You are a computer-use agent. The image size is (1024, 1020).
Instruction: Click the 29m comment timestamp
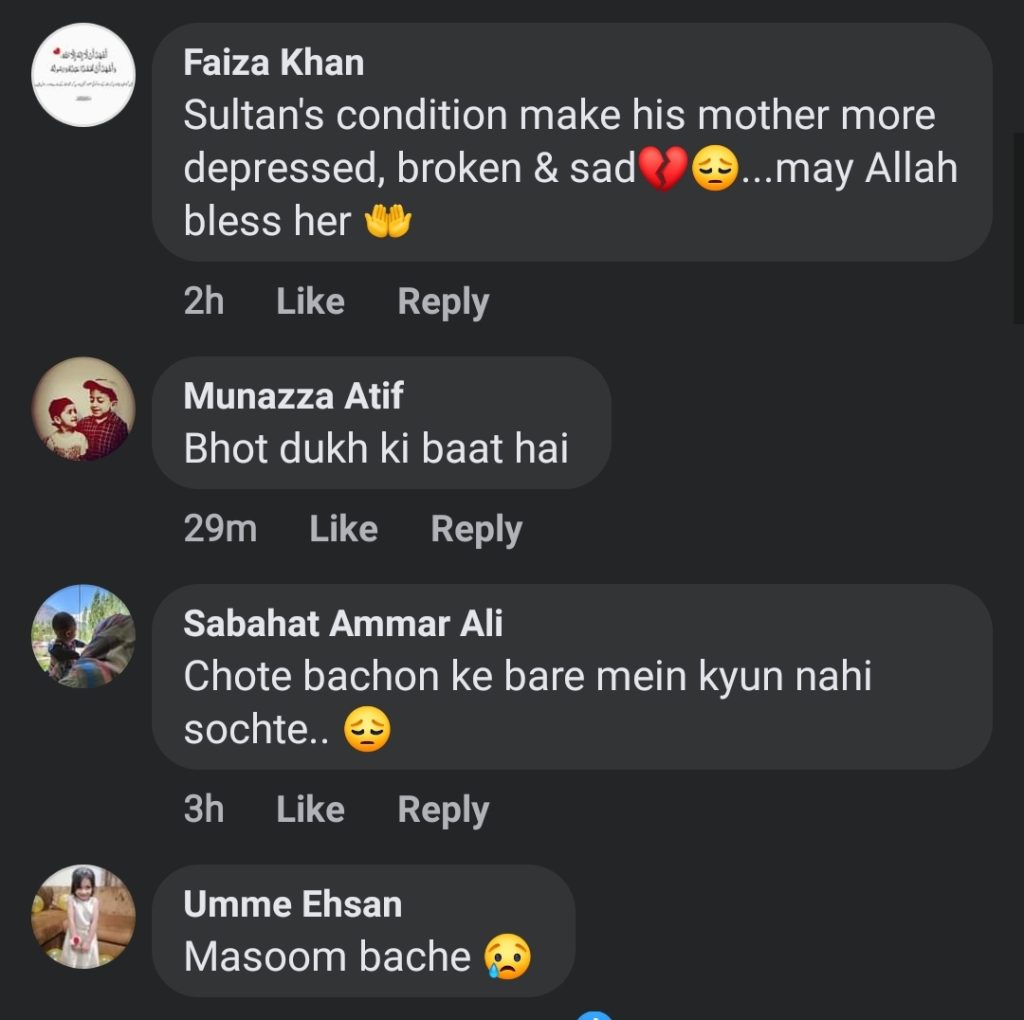[220, 530]
